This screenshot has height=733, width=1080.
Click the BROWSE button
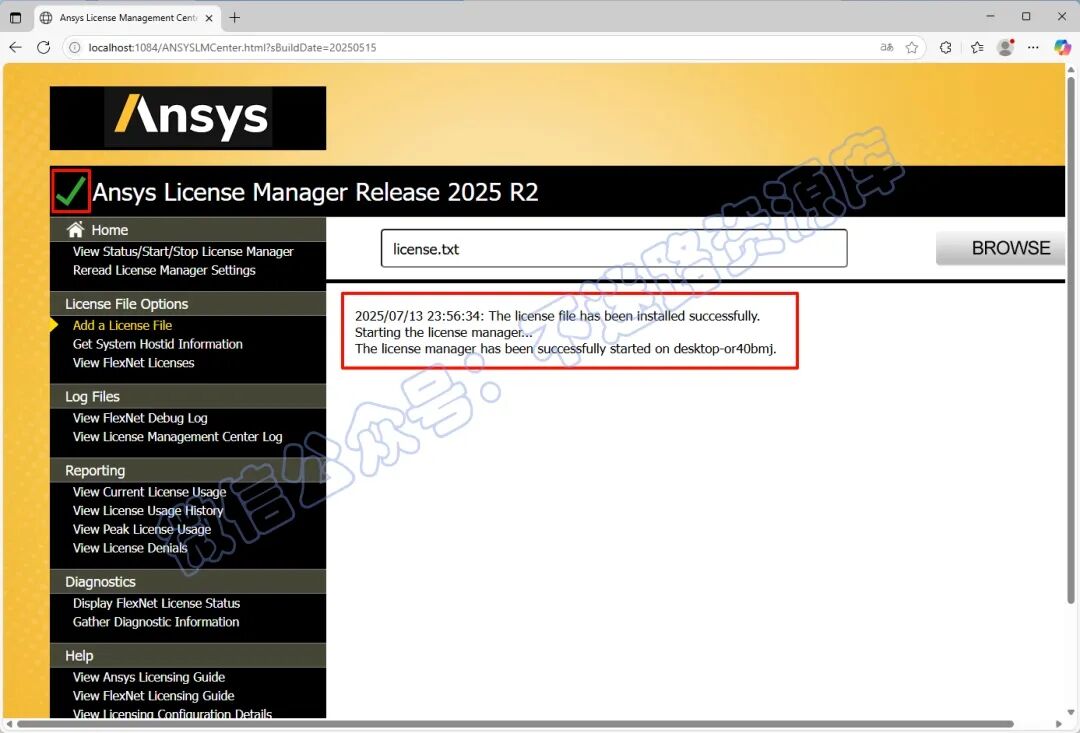(x=1001, y=247)
